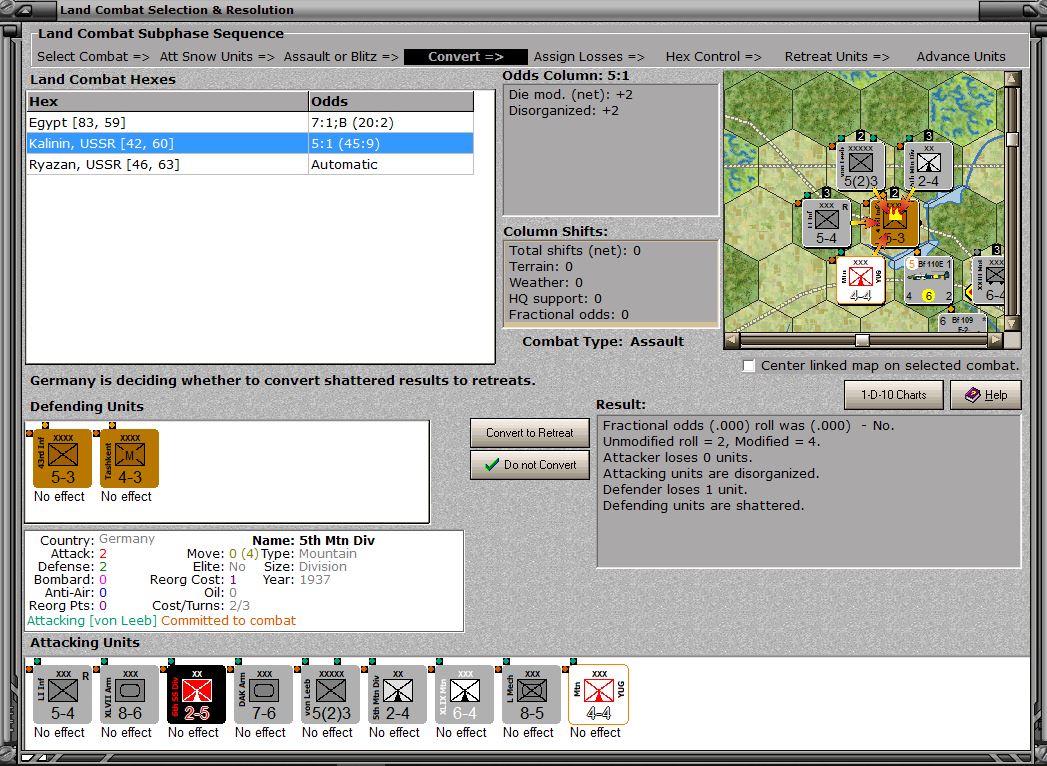Select the 5th Mtn Div 2-4 unit
1047x766 pixels.
coord(397,695)
